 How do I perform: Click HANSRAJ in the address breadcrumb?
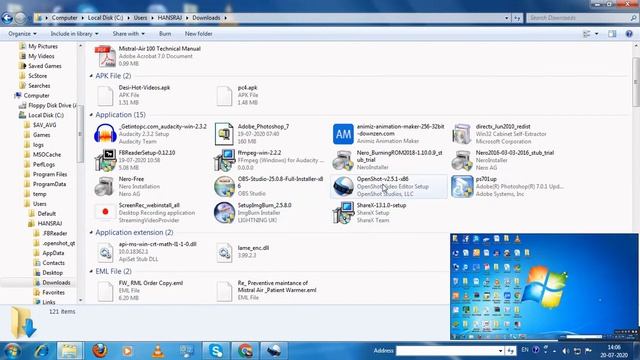[x=170, y=18]
